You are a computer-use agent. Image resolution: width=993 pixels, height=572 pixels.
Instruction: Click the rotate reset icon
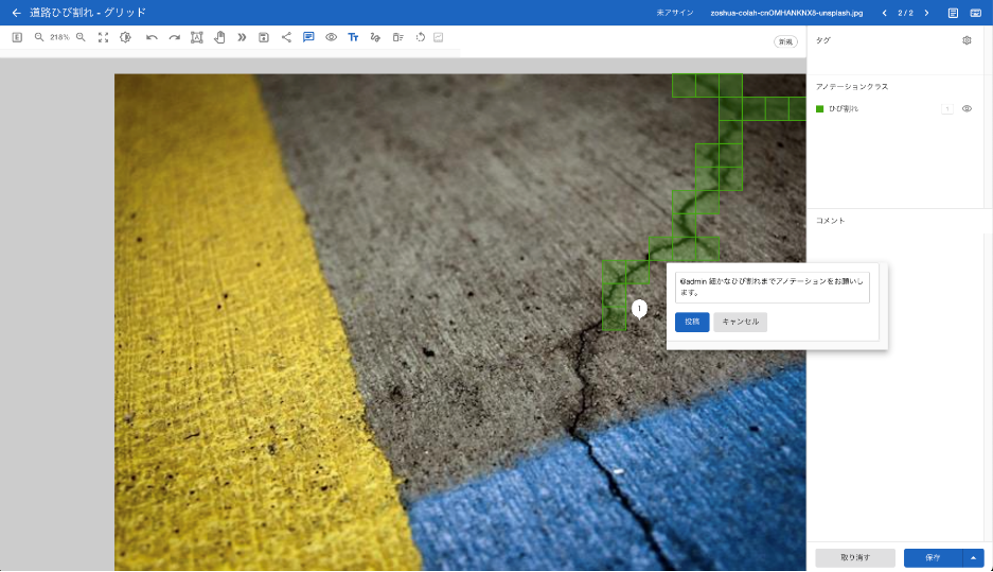pos(420,37)
